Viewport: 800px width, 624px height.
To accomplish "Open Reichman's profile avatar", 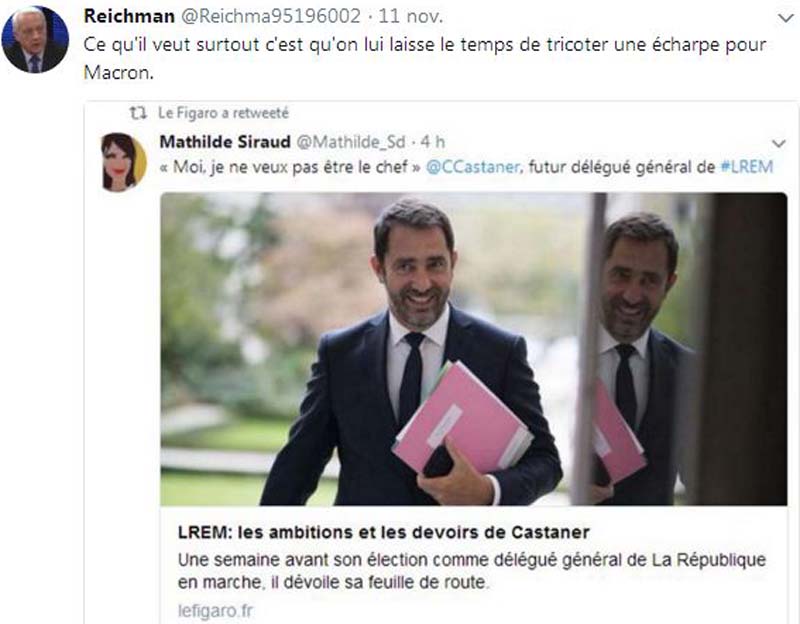I will 35,40.
